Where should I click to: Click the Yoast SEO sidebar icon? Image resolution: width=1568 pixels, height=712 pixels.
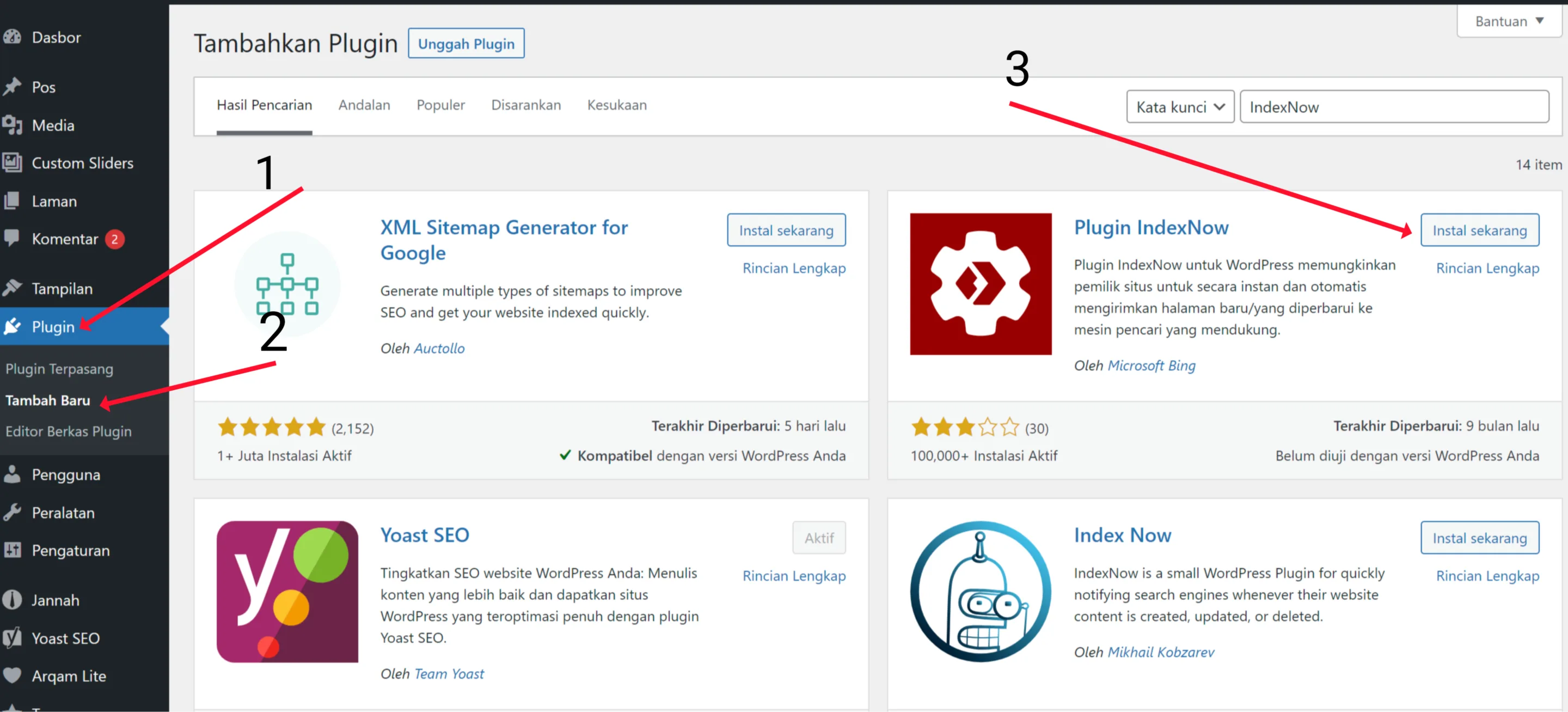12,638
